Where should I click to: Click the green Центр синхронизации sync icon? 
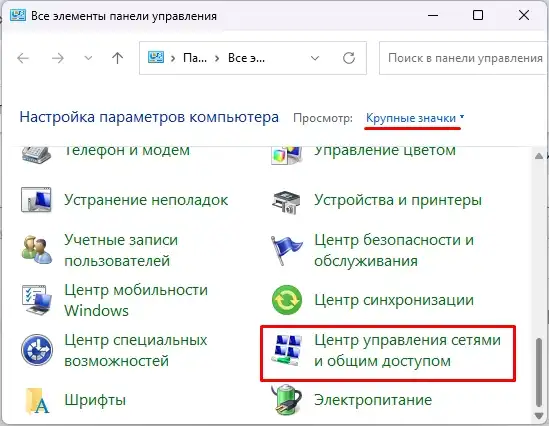coord(287,300)
